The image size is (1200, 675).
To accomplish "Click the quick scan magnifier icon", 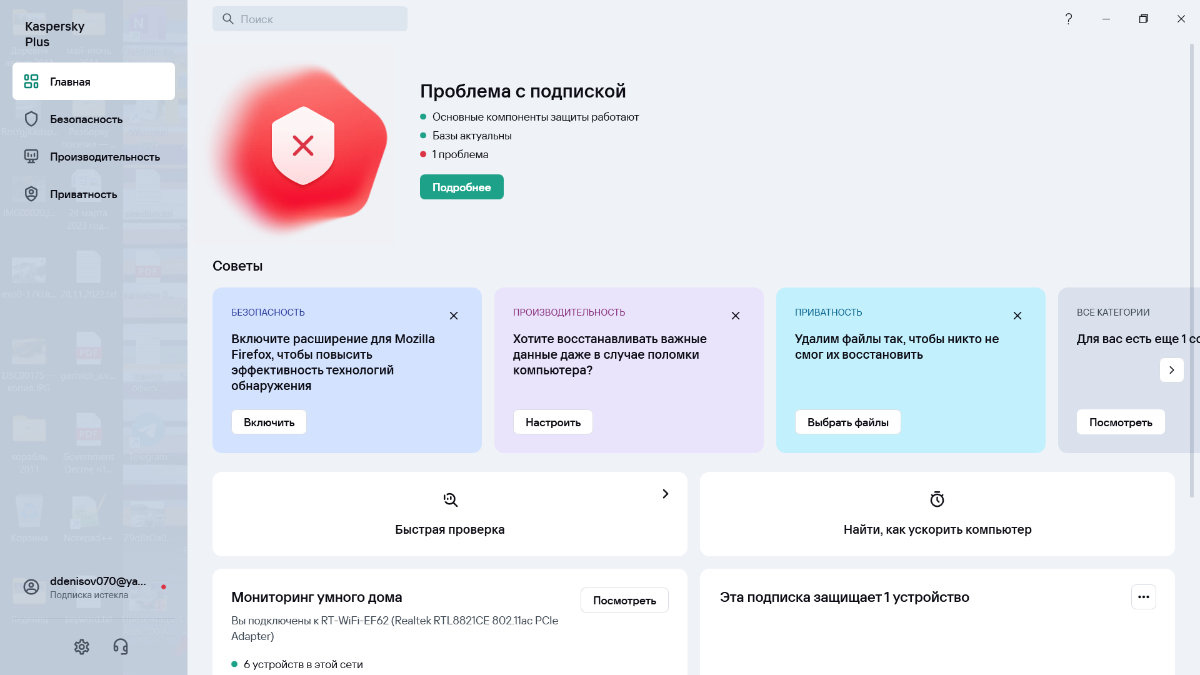I will [x=450, y=500].
